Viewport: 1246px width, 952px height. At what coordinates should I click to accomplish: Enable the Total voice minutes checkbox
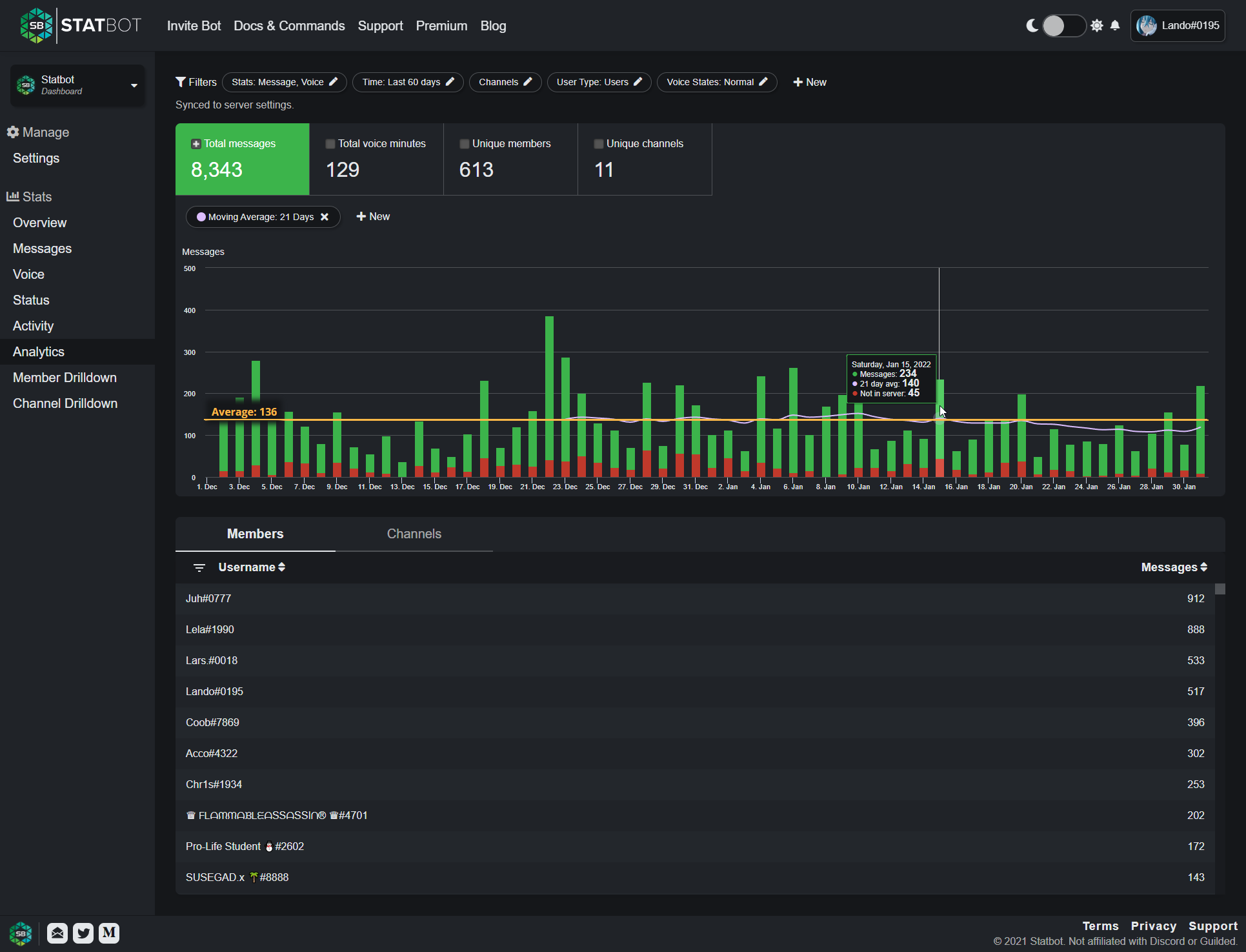pyautogui.click(x=330, y=144)
